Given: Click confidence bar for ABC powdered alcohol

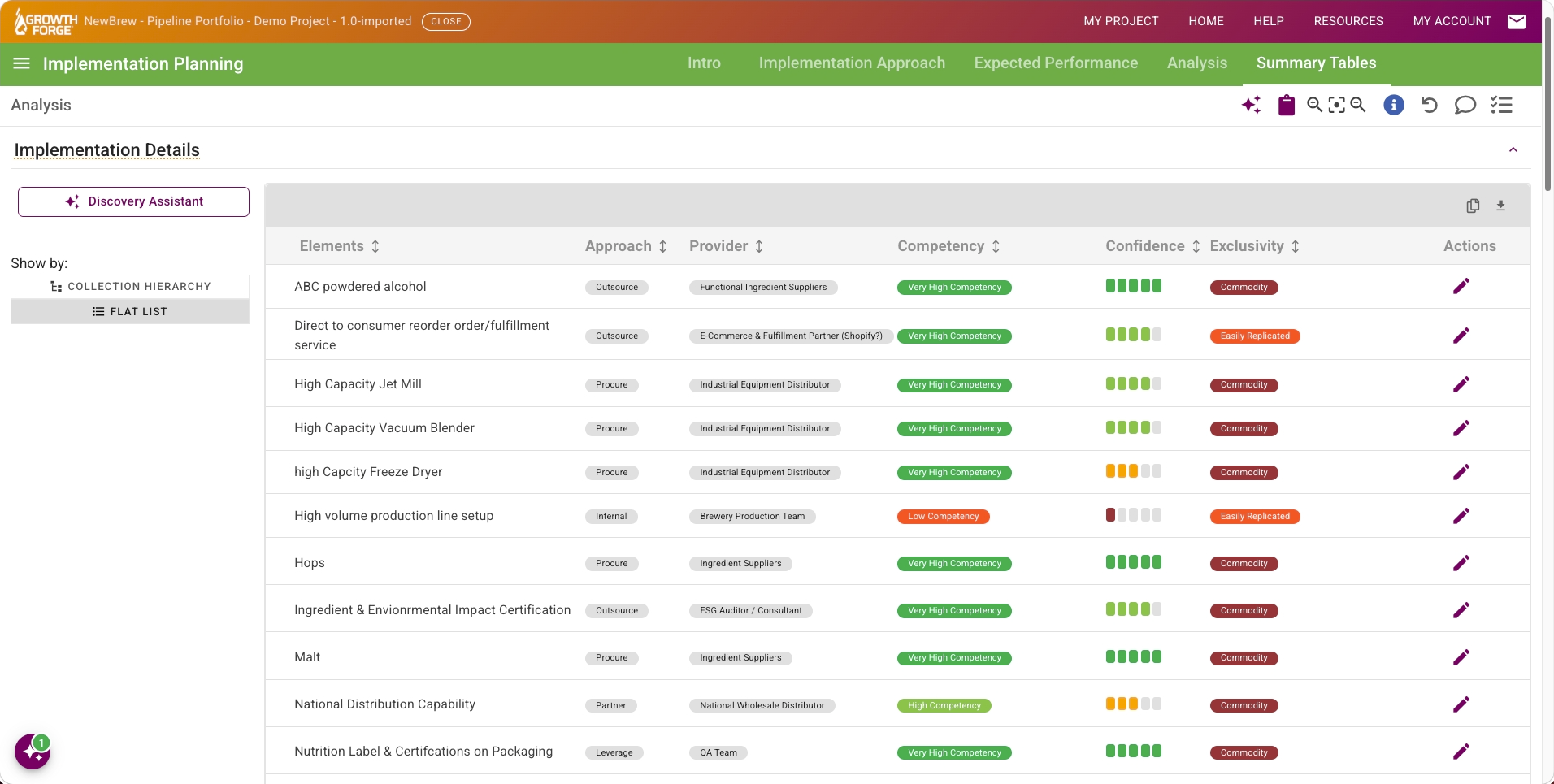Looking at the screenshot, I should click(x=1133, y=285).
